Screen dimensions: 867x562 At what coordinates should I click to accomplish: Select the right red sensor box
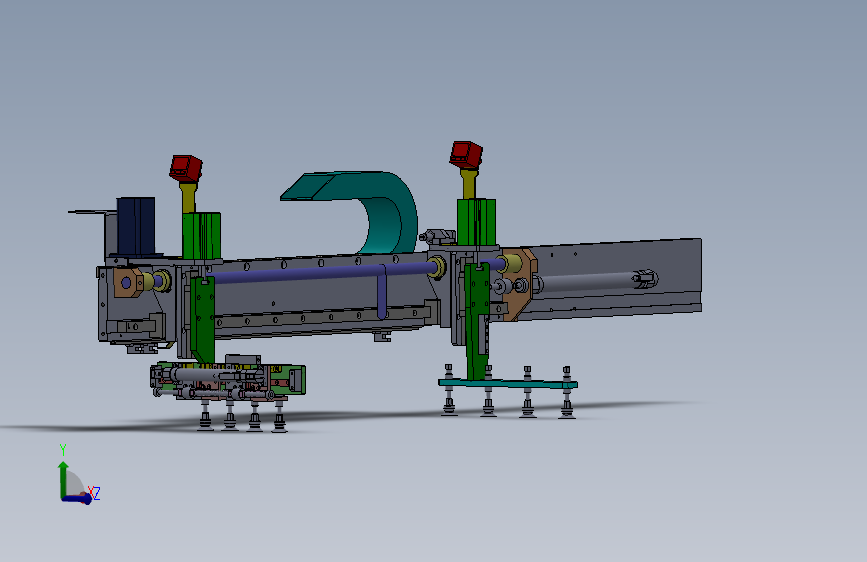(x=466, y=155)
